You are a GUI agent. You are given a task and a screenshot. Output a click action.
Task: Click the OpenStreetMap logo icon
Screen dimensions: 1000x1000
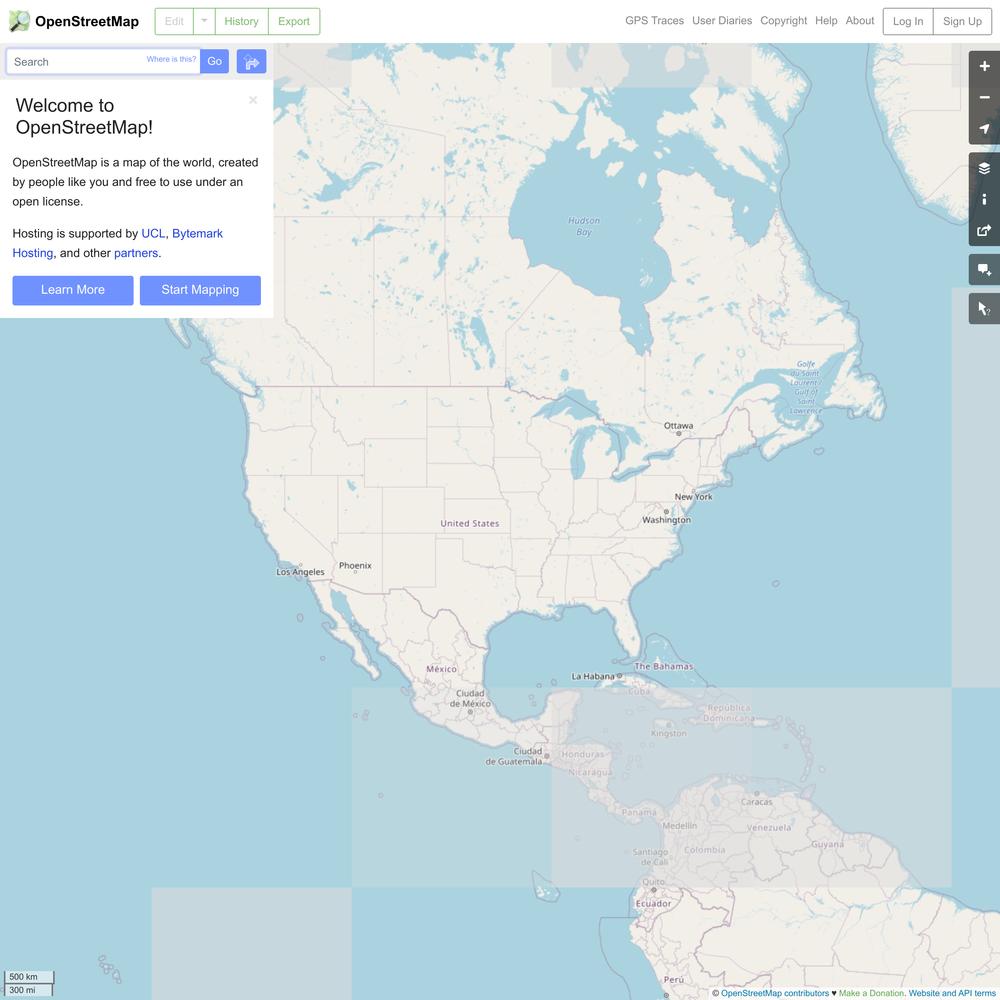coord(19,21)
